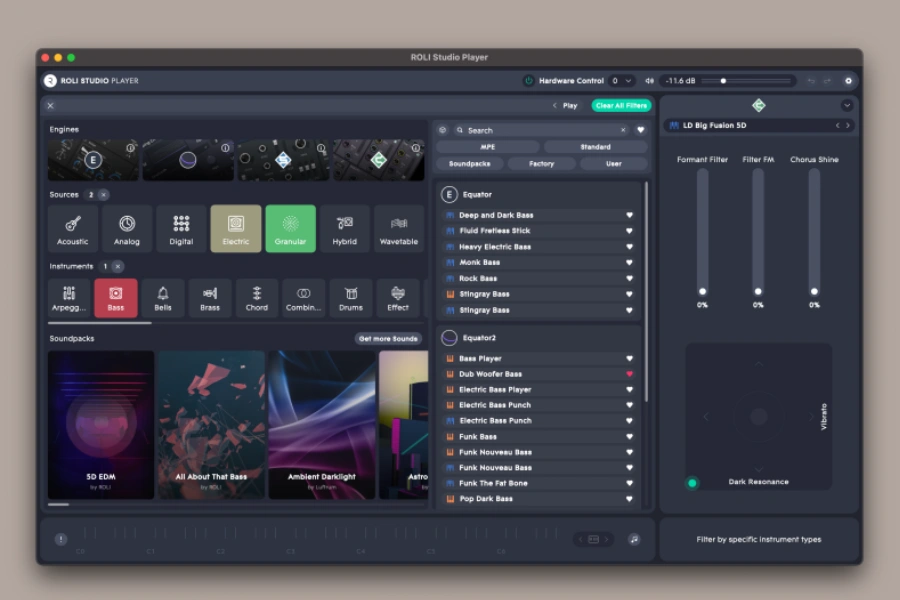Select the Analog source icon
900x600 pixels.
pyautogui.click(x=127, y=229)
